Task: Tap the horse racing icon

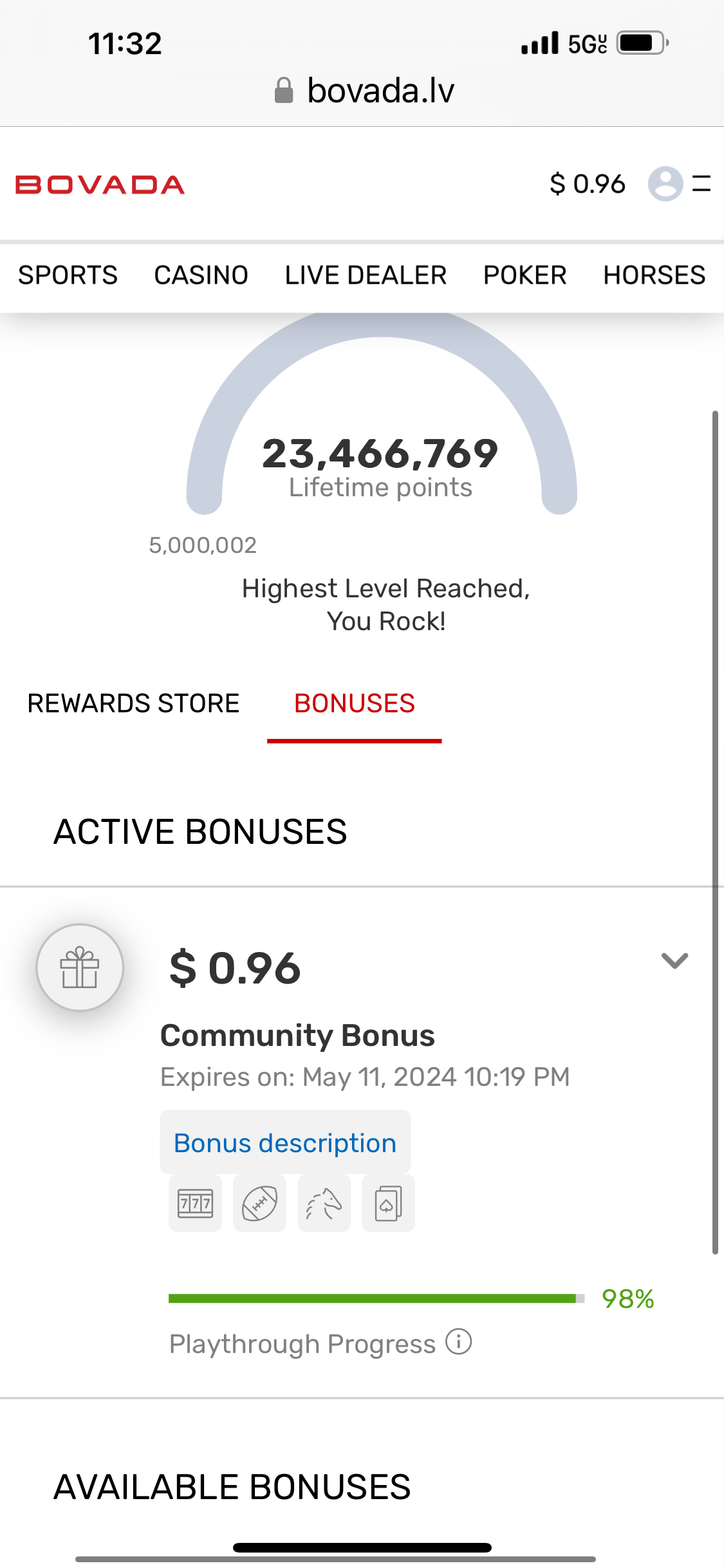Action: coord(324,1203)
